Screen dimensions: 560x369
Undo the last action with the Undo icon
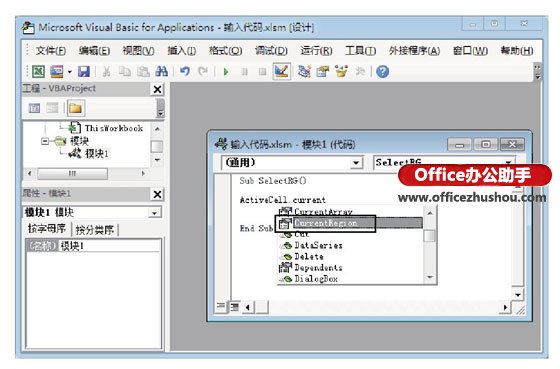click(185, 72)
